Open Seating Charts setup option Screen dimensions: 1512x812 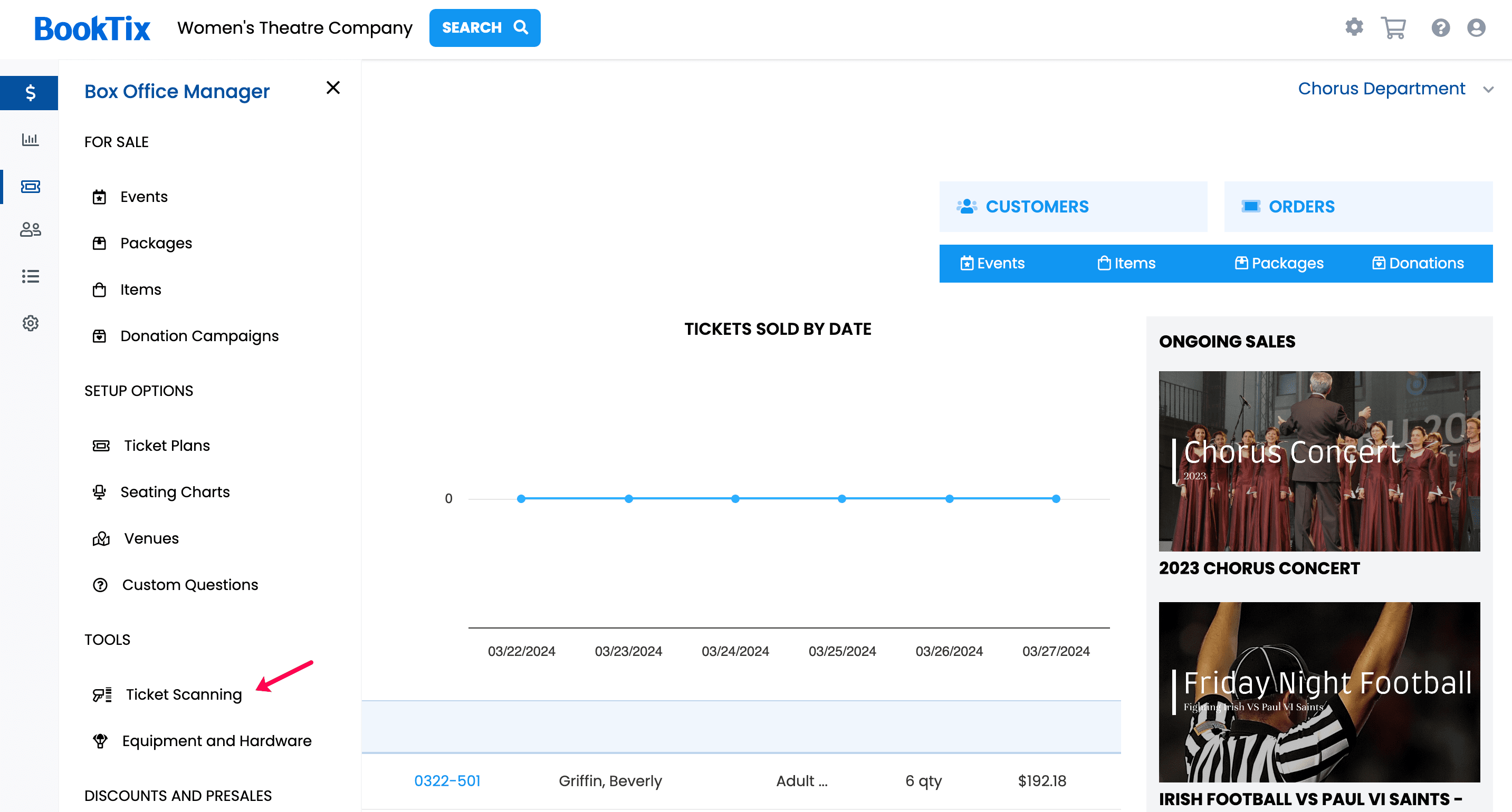[x=175, y=492]
